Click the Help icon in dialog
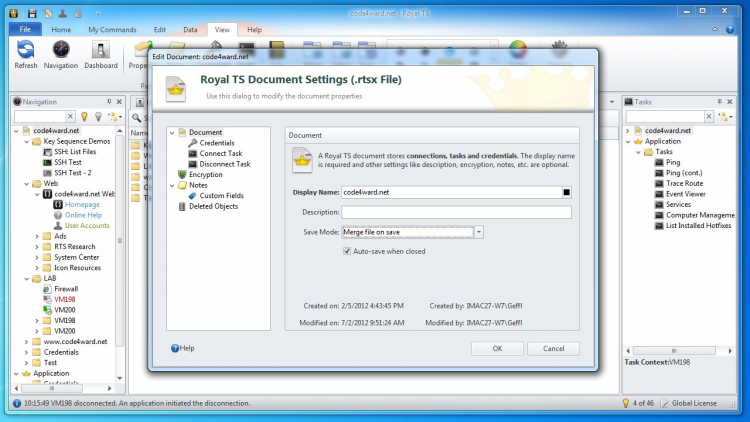The width and height of the screenshot is (750, 422). [x=175, y=348]
